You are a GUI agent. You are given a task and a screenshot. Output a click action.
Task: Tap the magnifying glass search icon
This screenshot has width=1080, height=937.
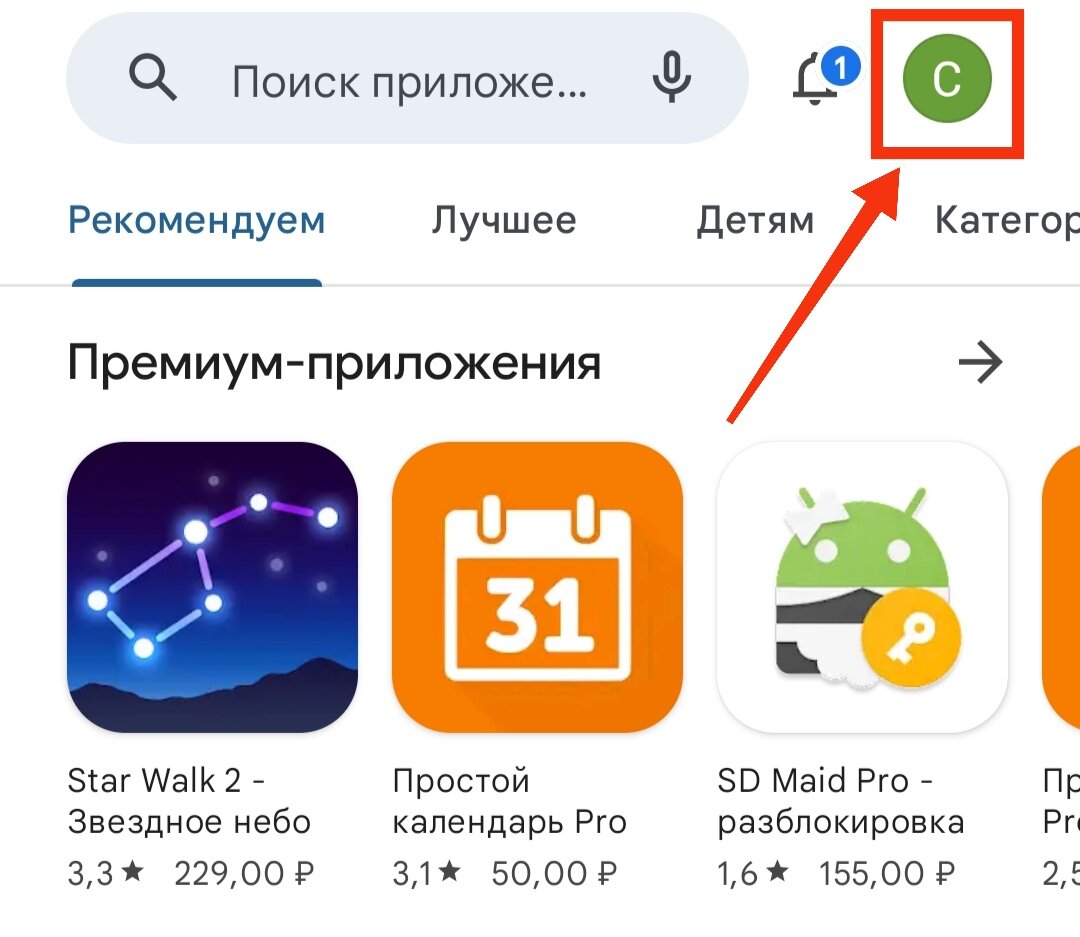(153, 79)
